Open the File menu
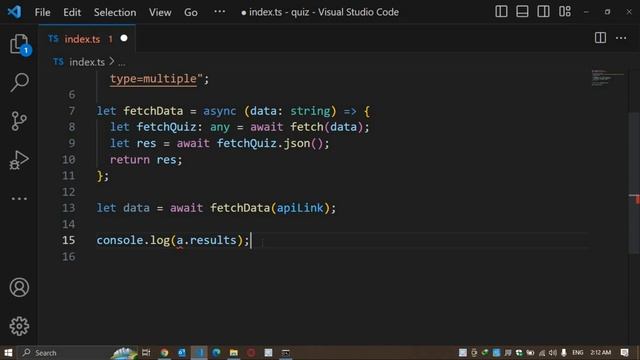This screenshot has height=360, width=640. pyautogui.click(x=42, y=12)
